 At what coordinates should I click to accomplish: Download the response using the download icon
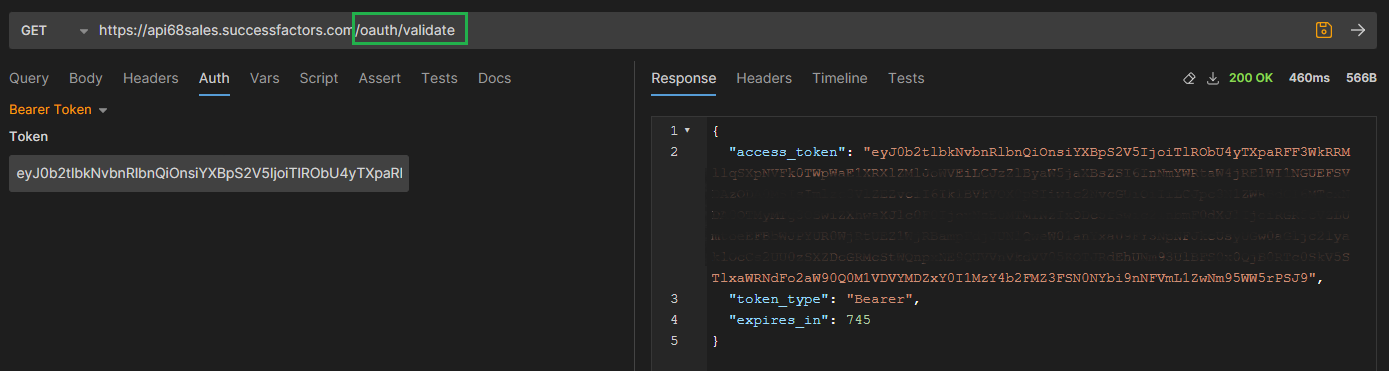1213,78
